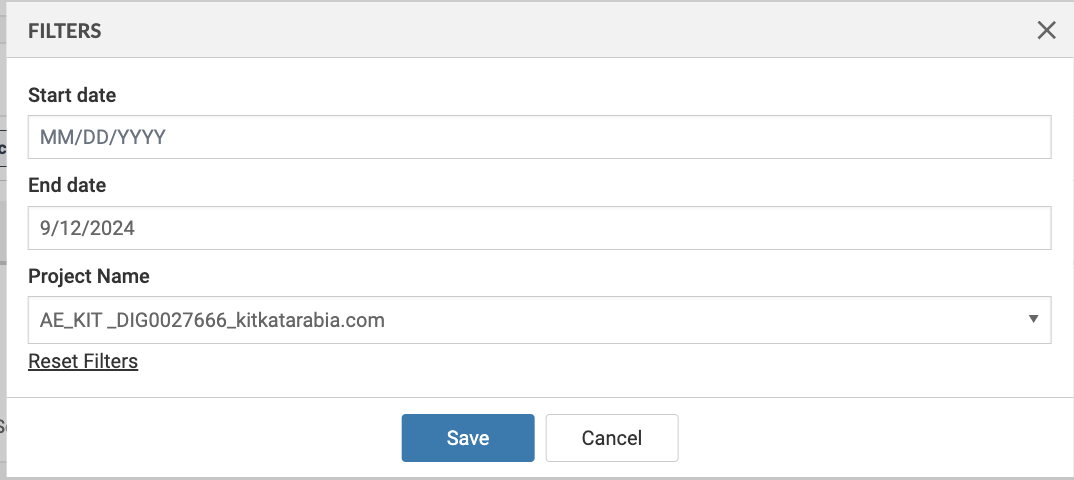
Task: Open the Project Name dropdown
Action: point(539,320)
